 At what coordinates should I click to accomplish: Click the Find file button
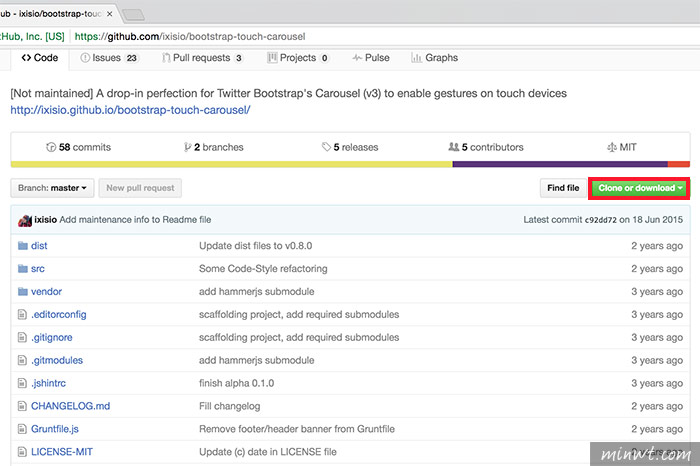(x=563, y=188)
